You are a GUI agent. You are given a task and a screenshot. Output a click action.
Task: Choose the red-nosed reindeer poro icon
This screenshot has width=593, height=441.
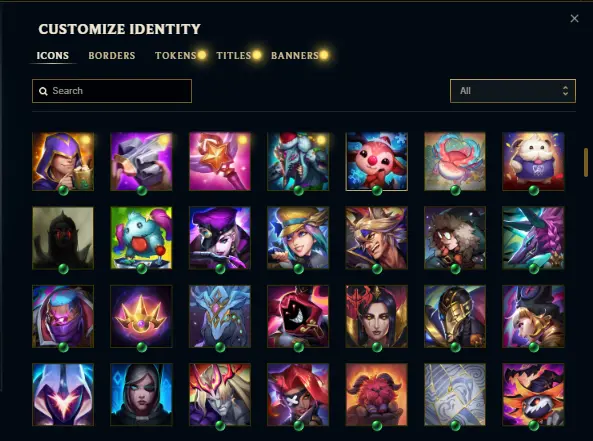(377, 161)
